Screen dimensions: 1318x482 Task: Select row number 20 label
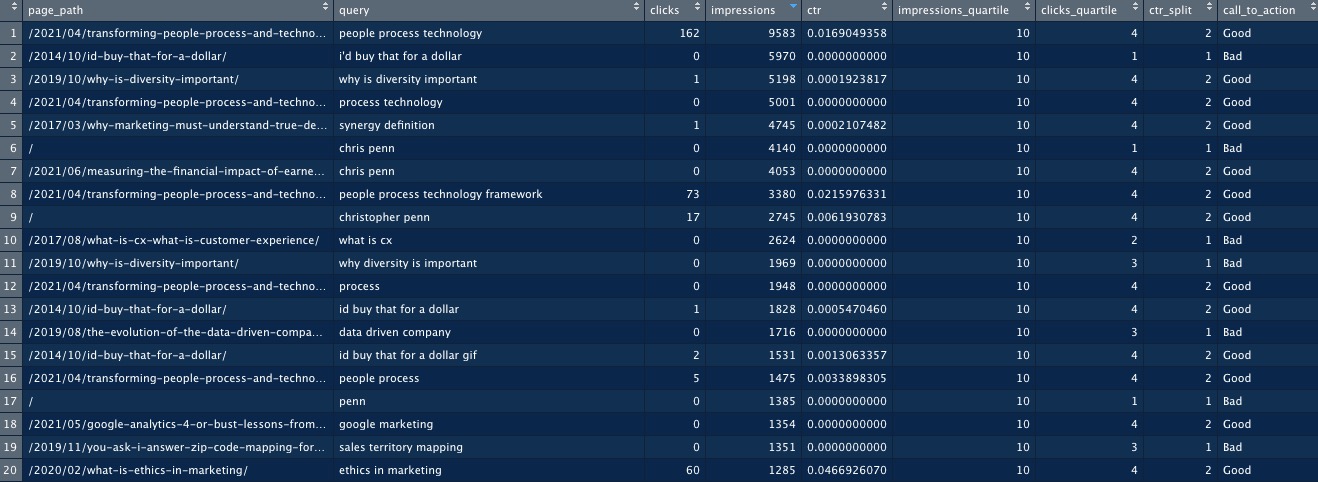(x=12, y=470)
